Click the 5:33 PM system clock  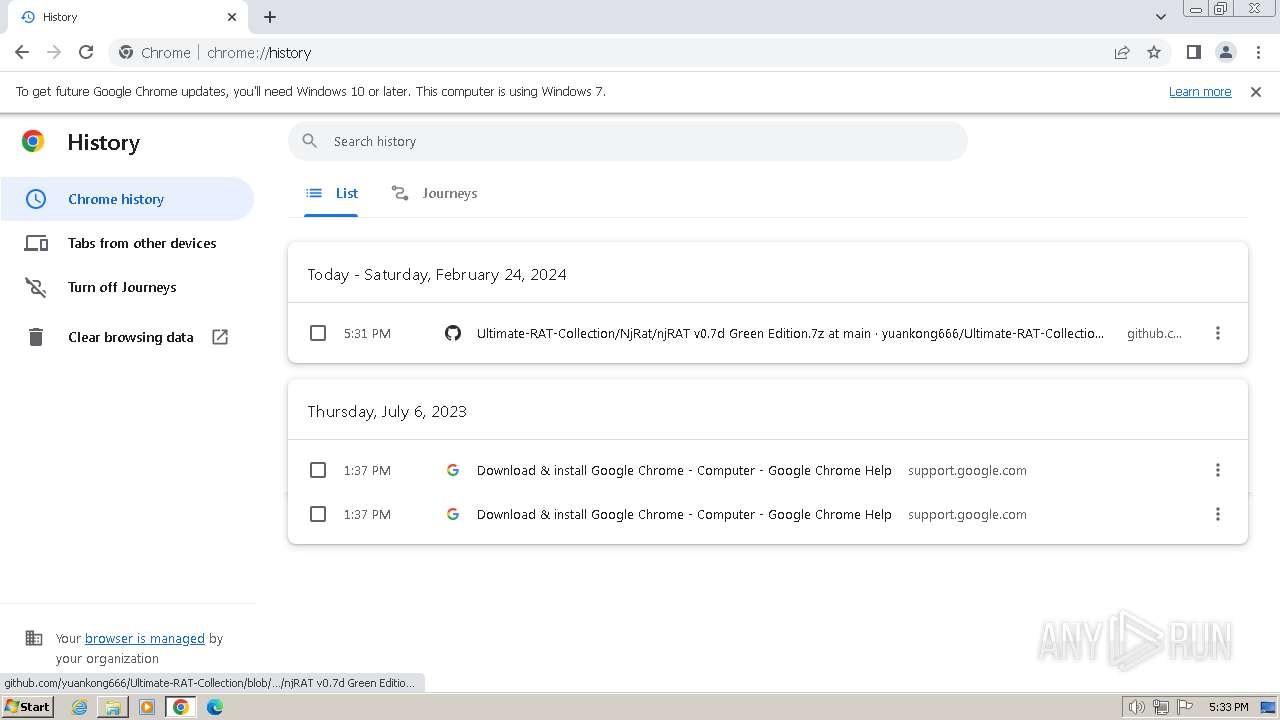tap(1228, 707)
